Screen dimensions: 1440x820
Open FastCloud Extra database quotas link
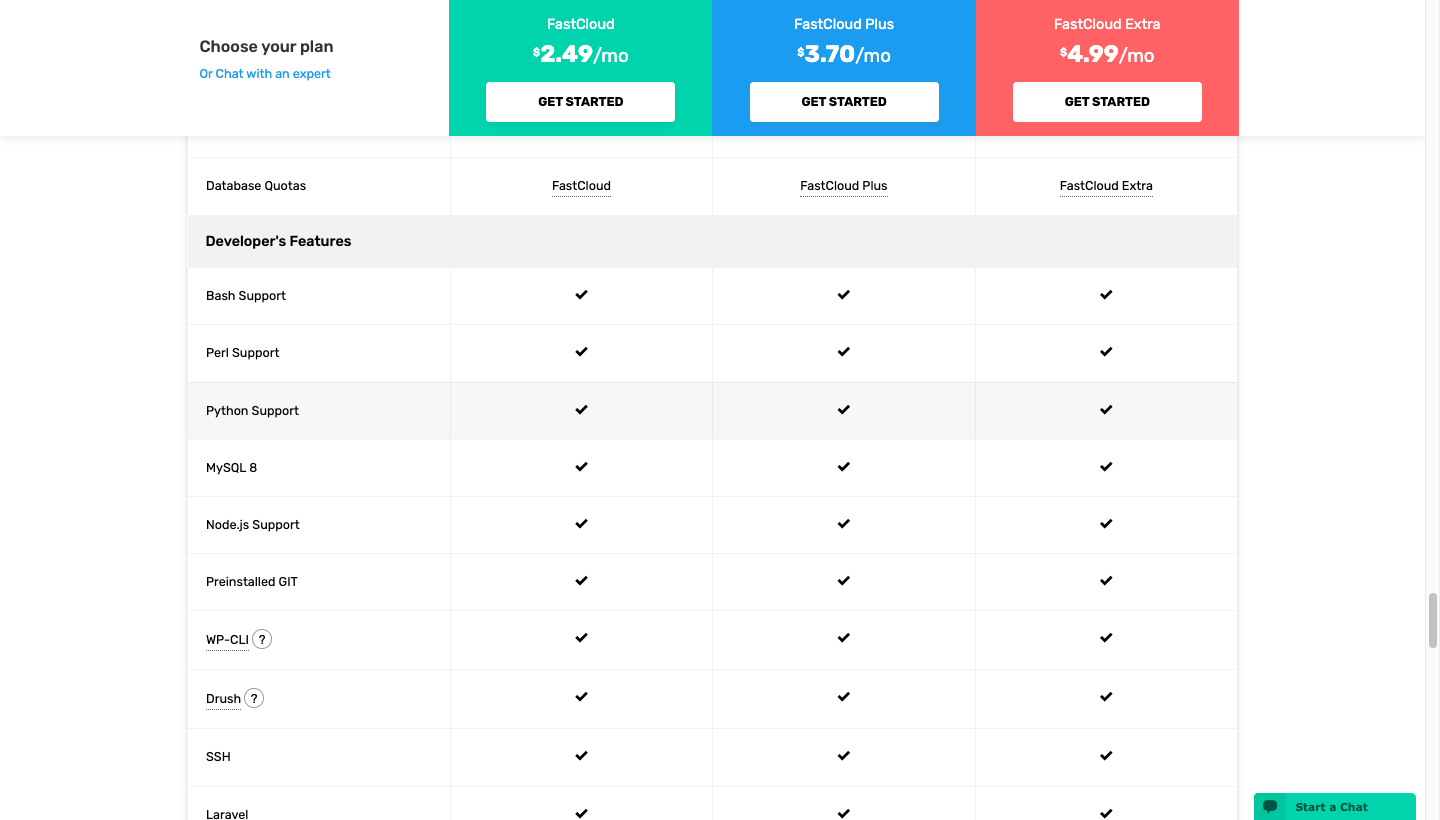tap(1106, 186)
